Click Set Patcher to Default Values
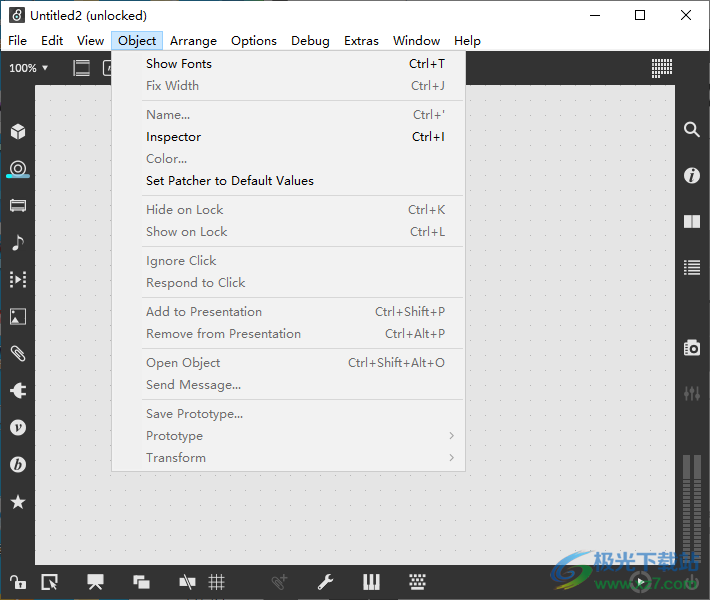 coord(230,181)
